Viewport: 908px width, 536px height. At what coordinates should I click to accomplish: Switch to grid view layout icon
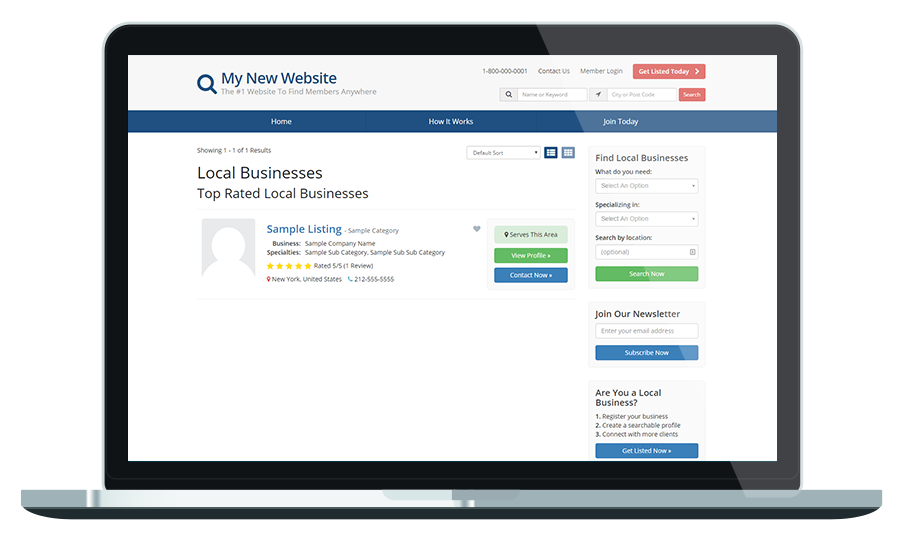(x=568, y=152)
